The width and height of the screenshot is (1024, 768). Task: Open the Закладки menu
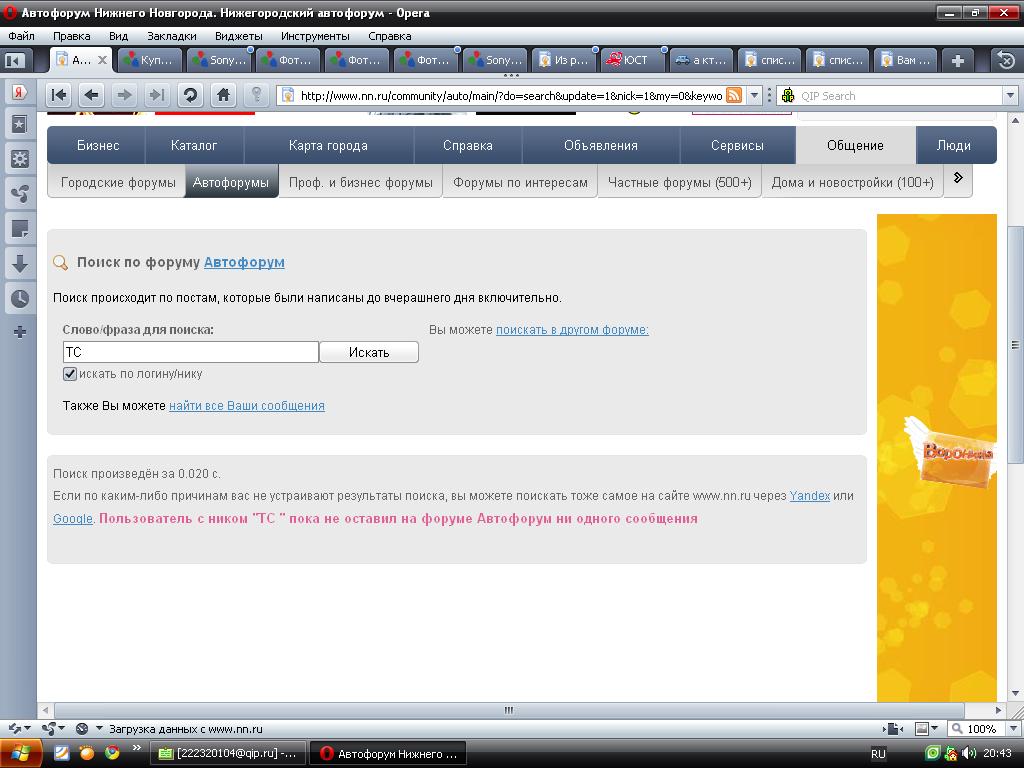172,36
